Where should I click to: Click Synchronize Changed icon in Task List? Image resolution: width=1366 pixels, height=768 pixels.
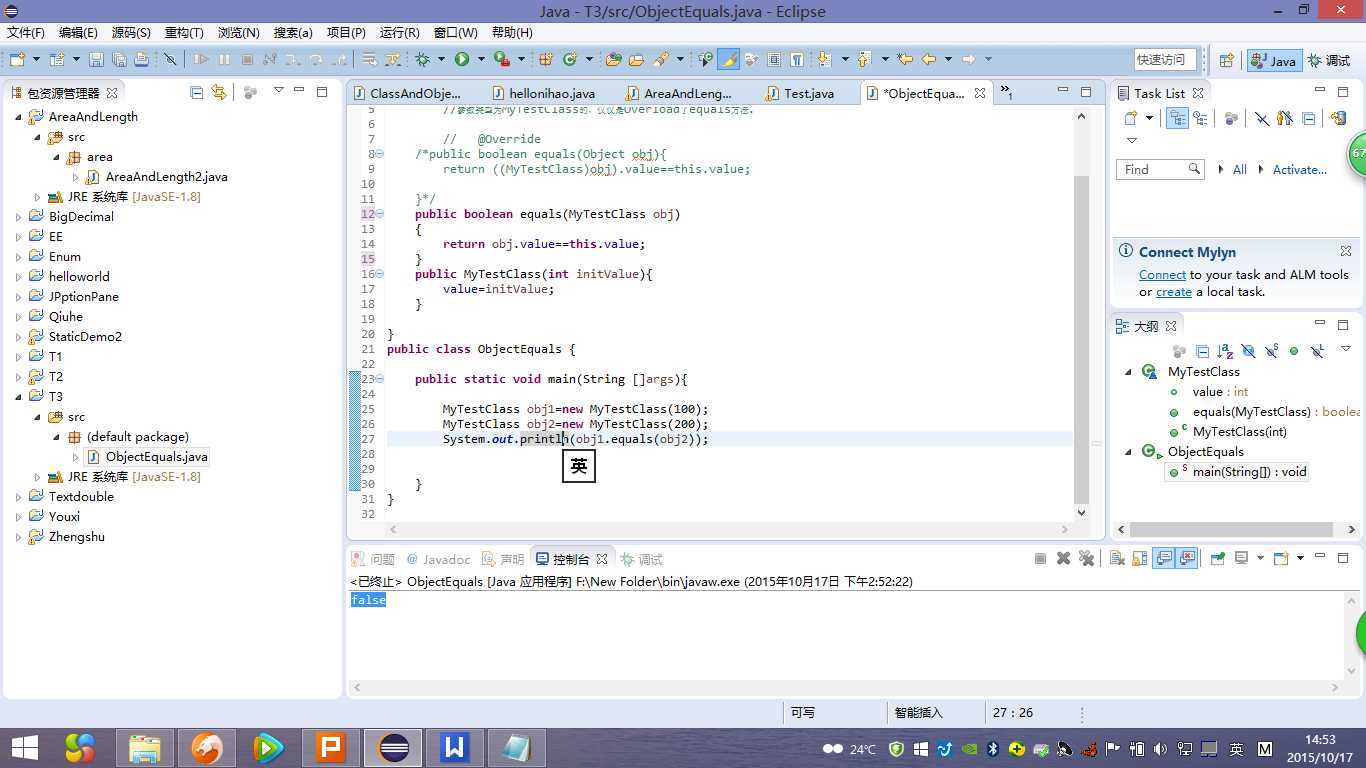1338,118
